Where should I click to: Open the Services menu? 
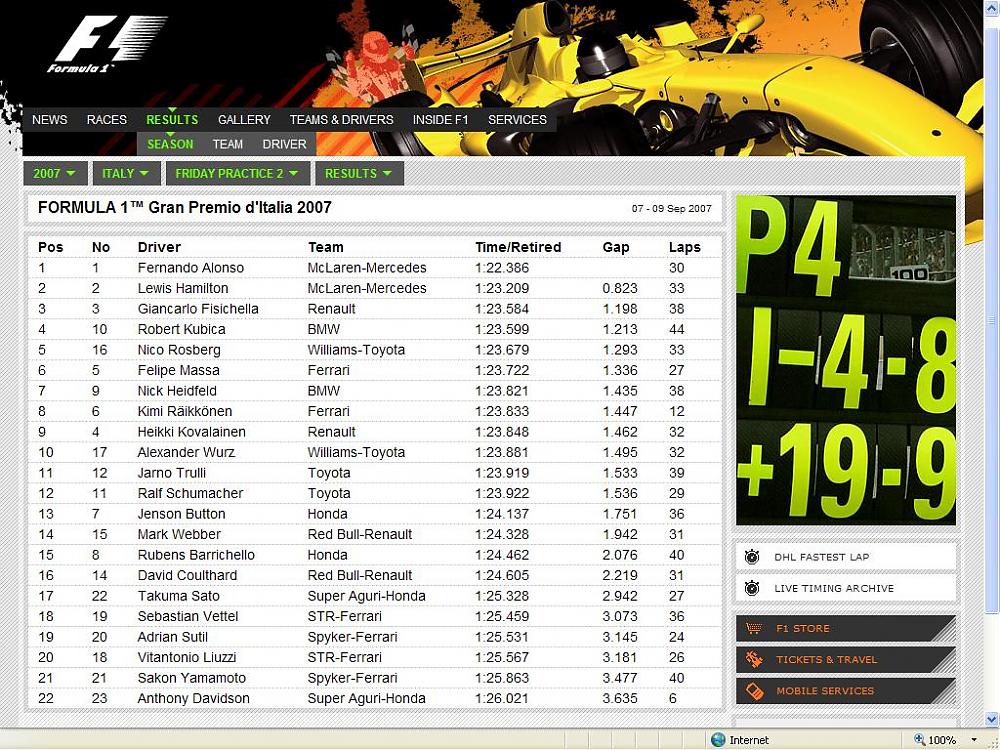point(517,120)
